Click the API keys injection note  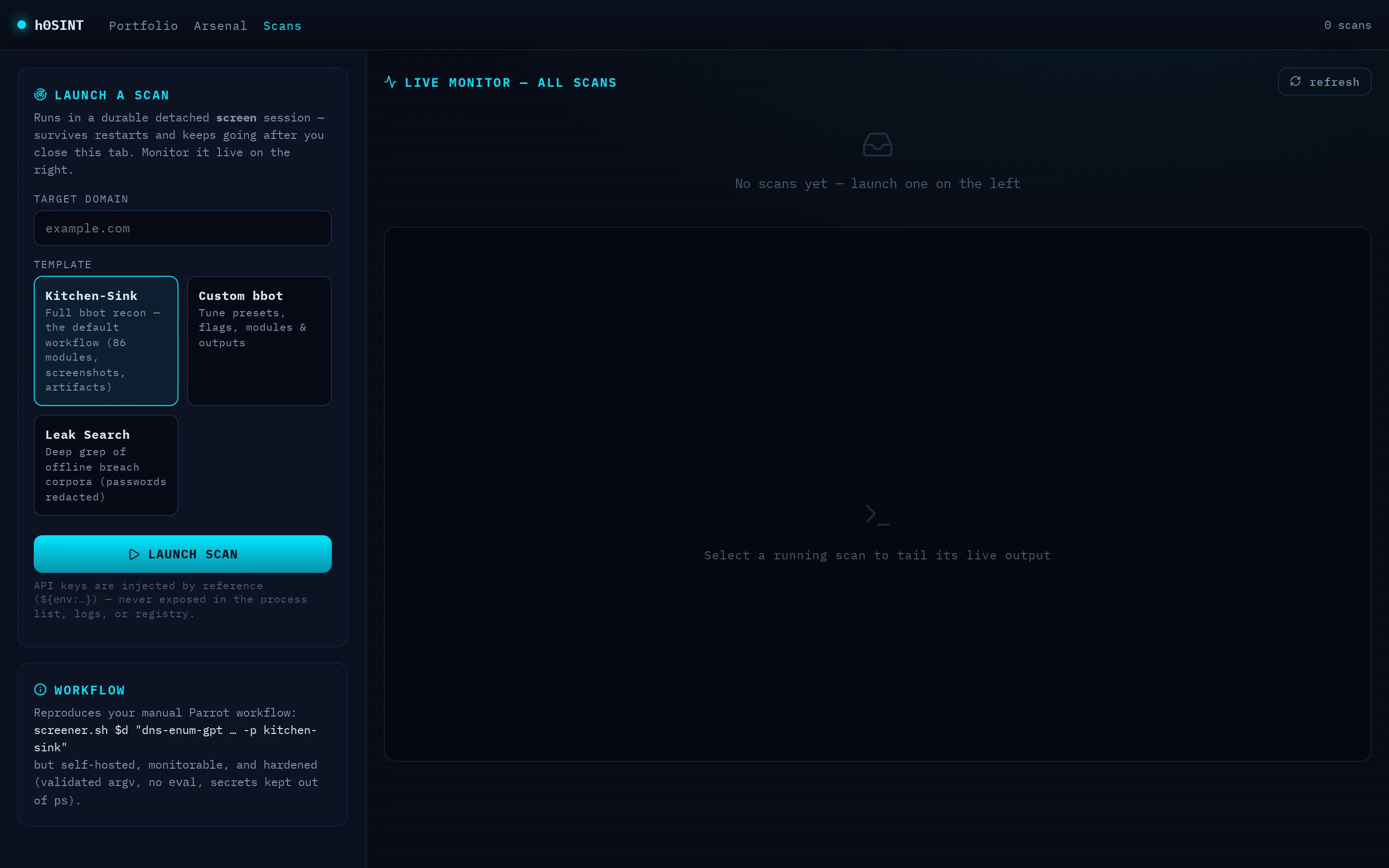(170, 600)
